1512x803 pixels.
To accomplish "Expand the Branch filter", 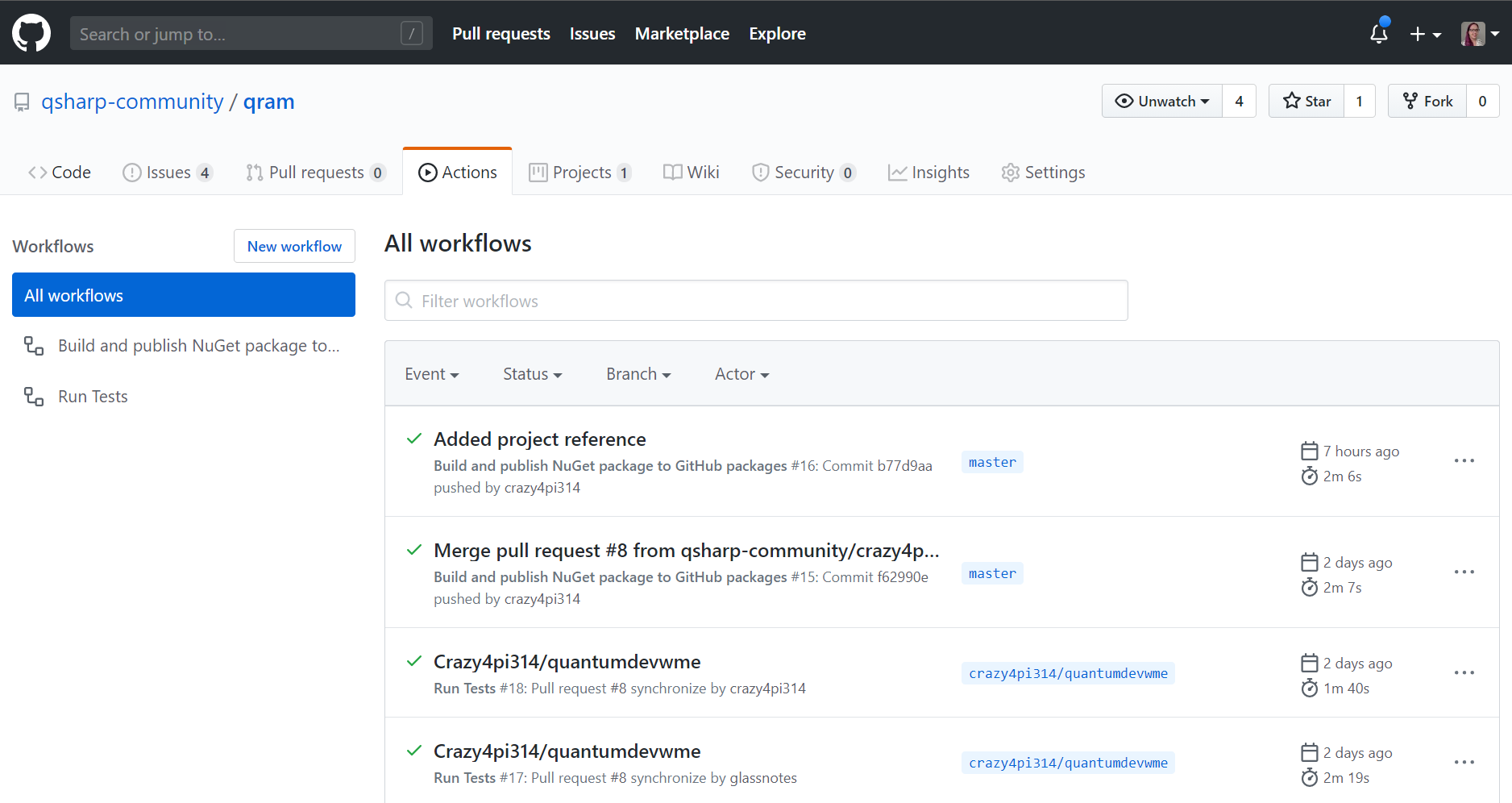I will (638, 374).
